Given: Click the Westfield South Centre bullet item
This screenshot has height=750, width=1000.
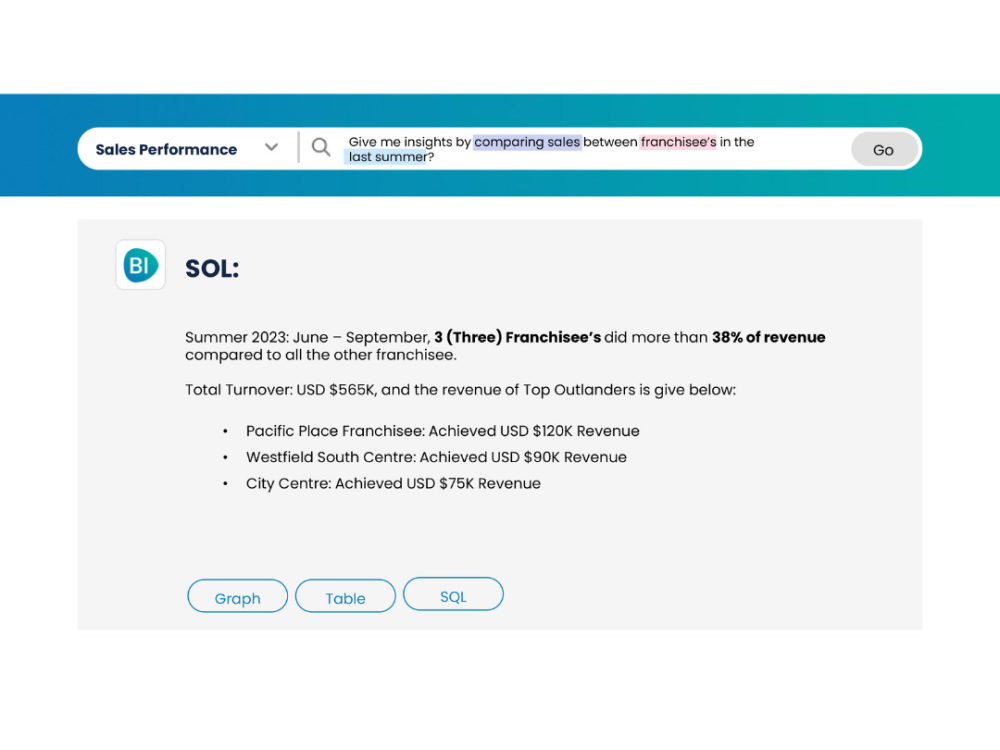Looking at the screenshot, I should (x=436, y=457).
